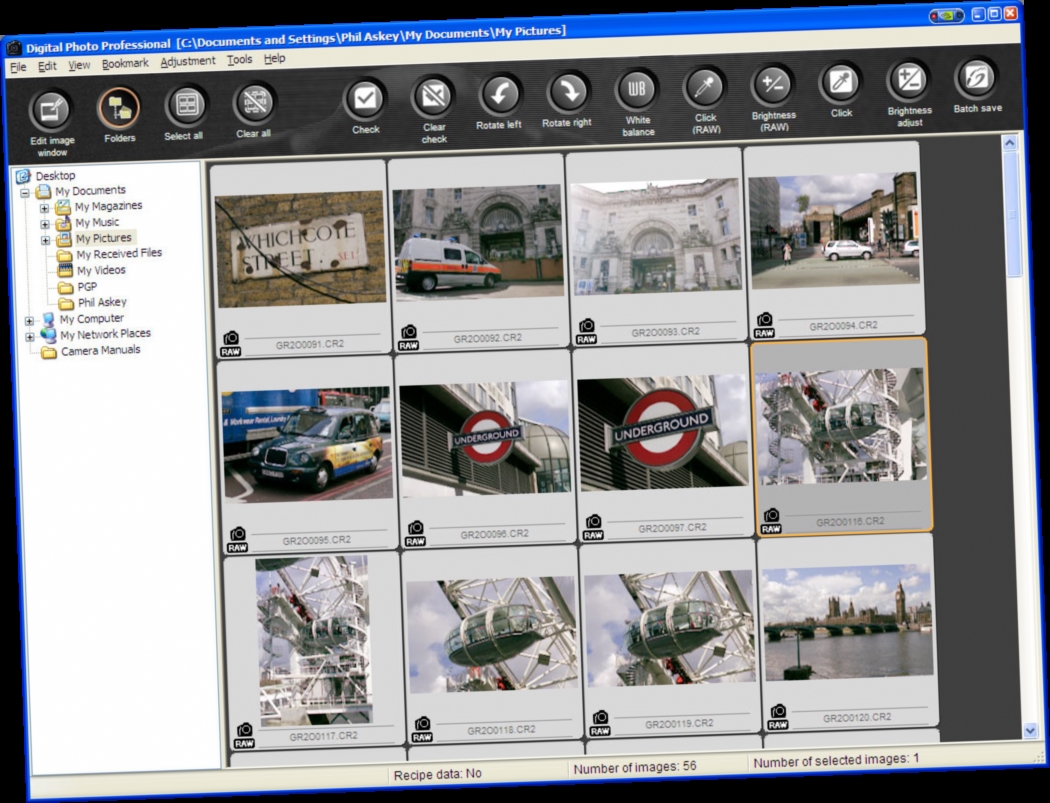Screen dimensions: 1050x803
Task: Toggle Select all thumbnails
Action: coord(185,102)
